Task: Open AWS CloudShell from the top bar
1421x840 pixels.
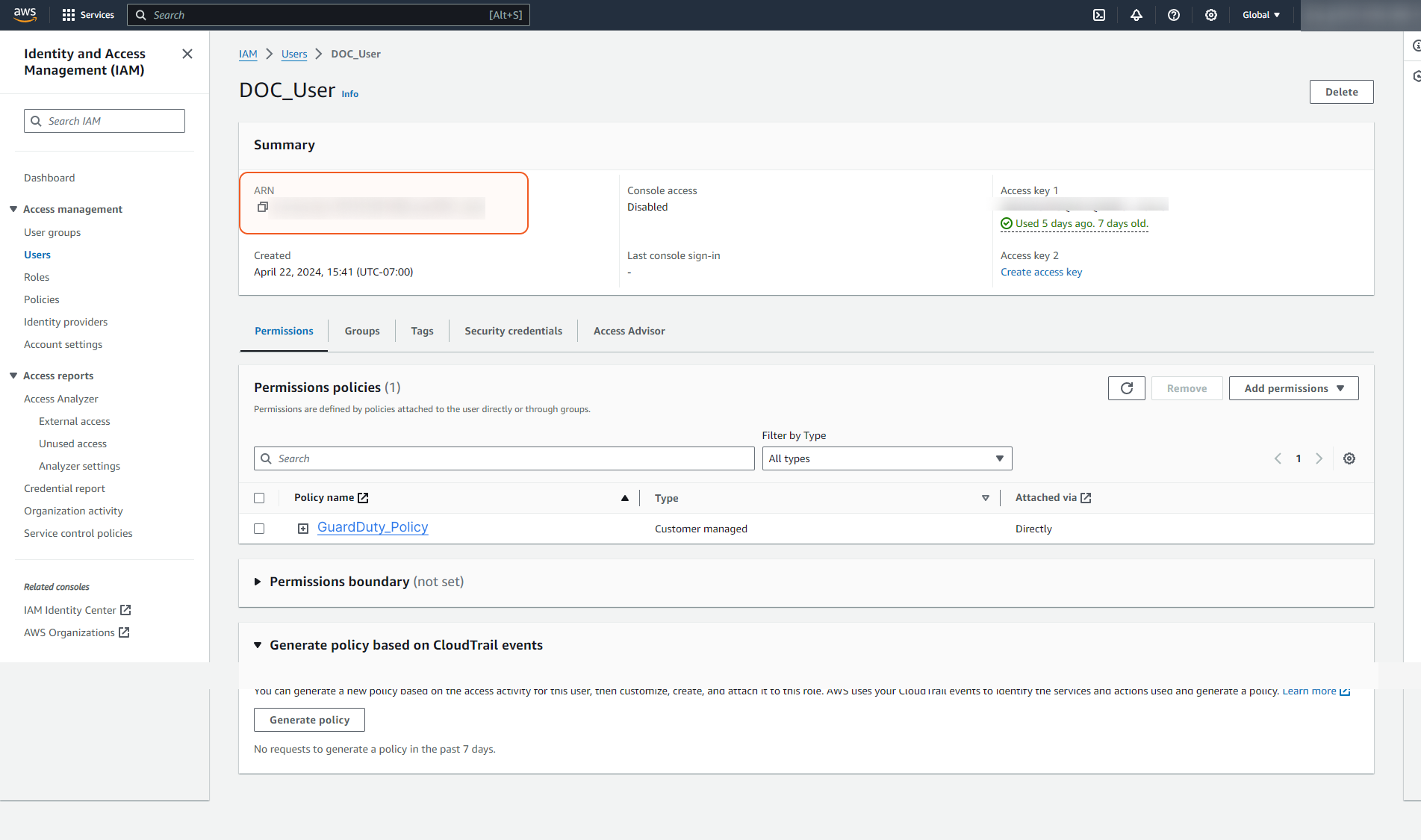Action: coord(1098,15)
